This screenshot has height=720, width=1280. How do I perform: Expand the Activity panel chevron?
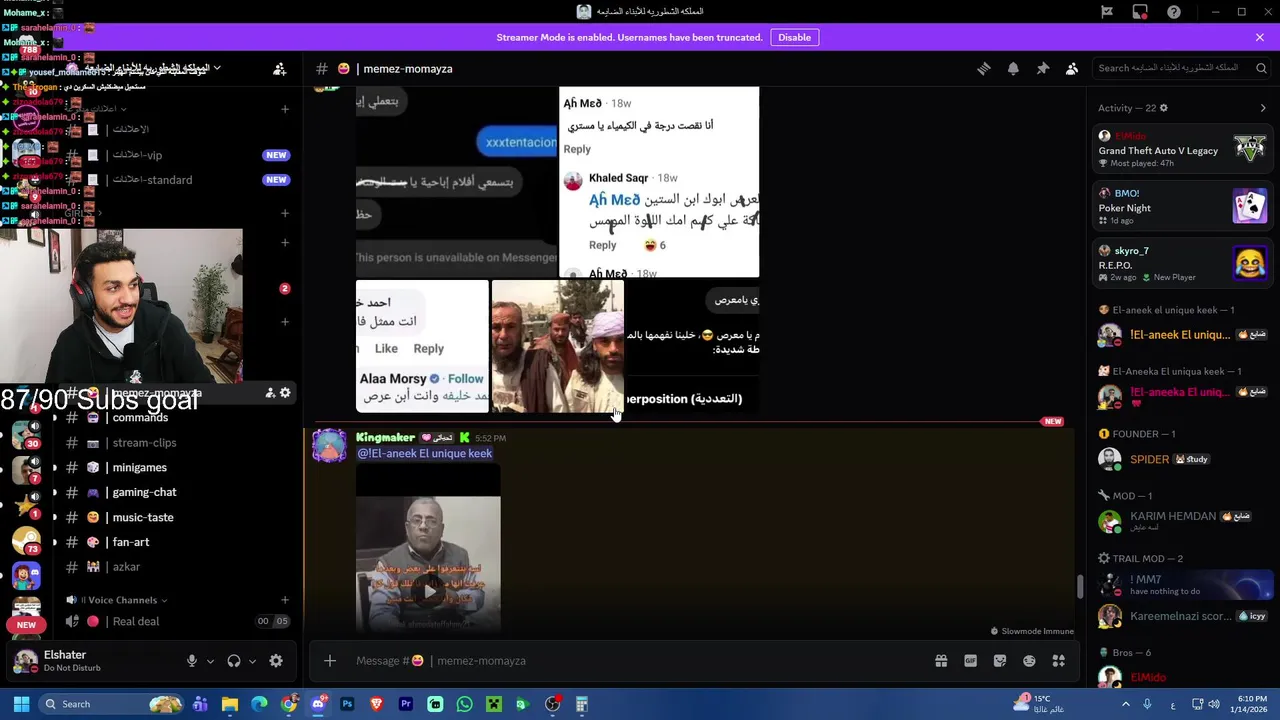[1263, 108]
